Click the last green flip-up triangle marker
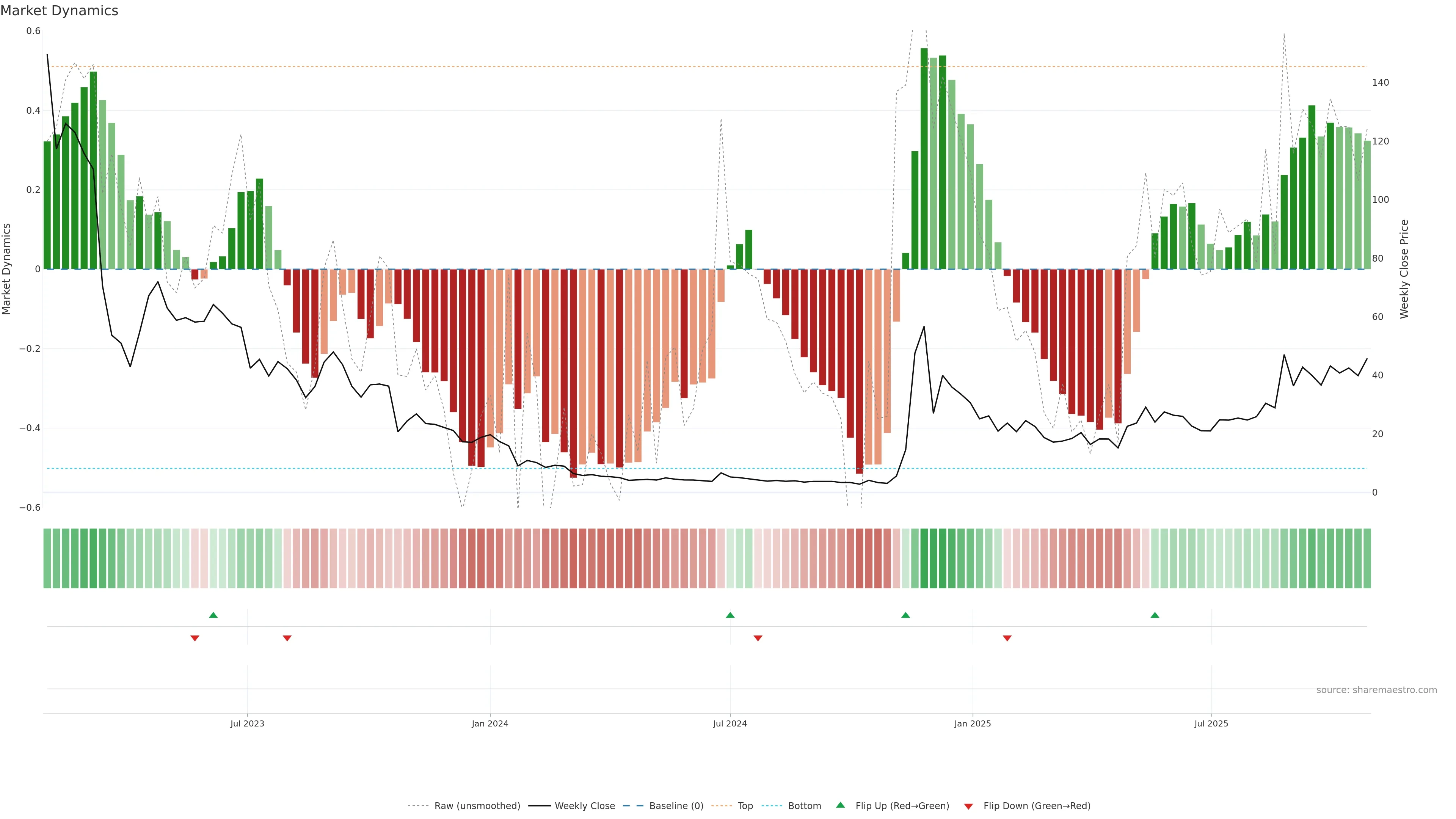Image resolution: width=1456 pixels, height=819 pixels. click(x=1155, y=615)
